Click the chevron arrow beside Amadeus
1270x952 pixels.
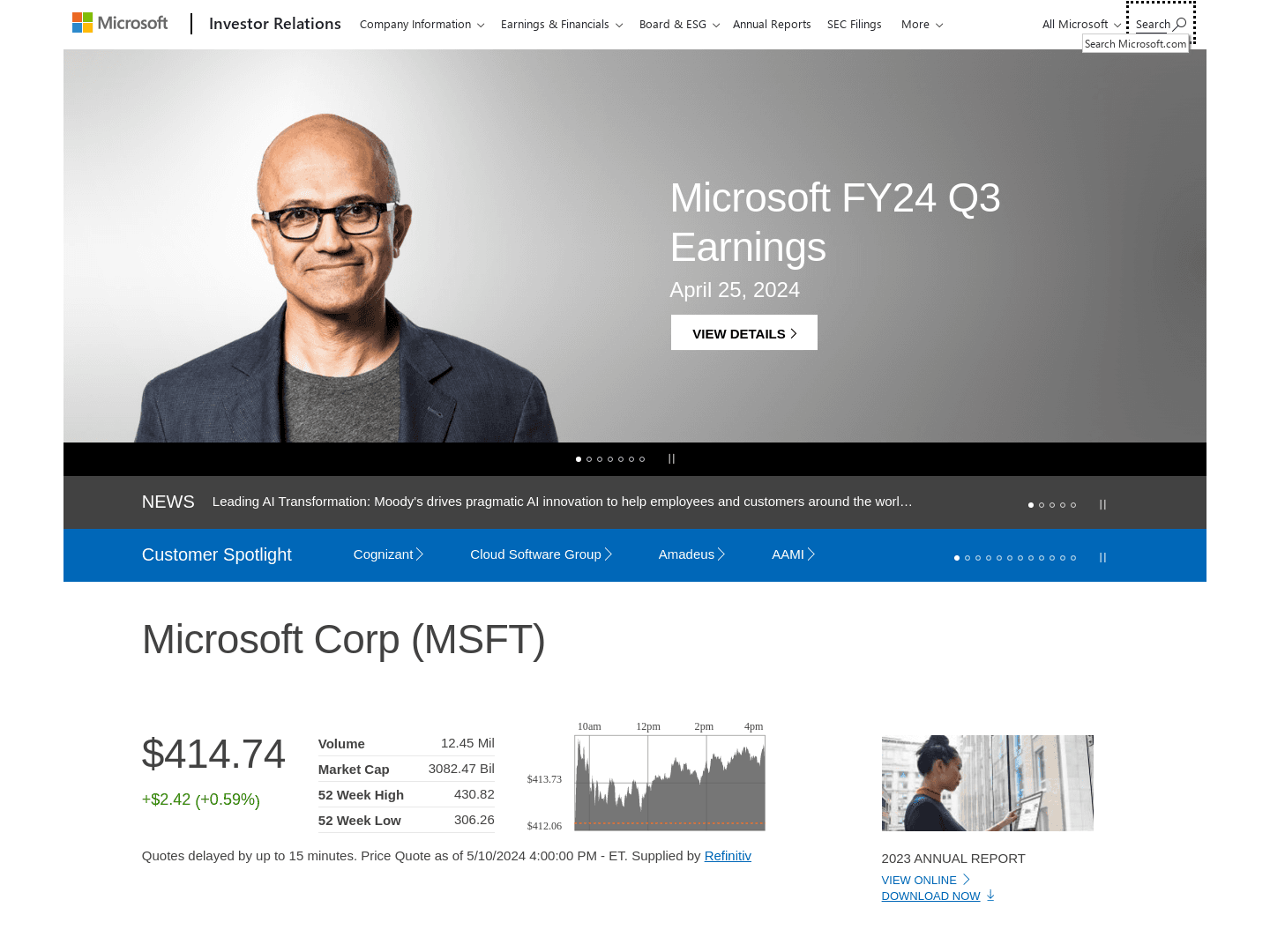721,554
